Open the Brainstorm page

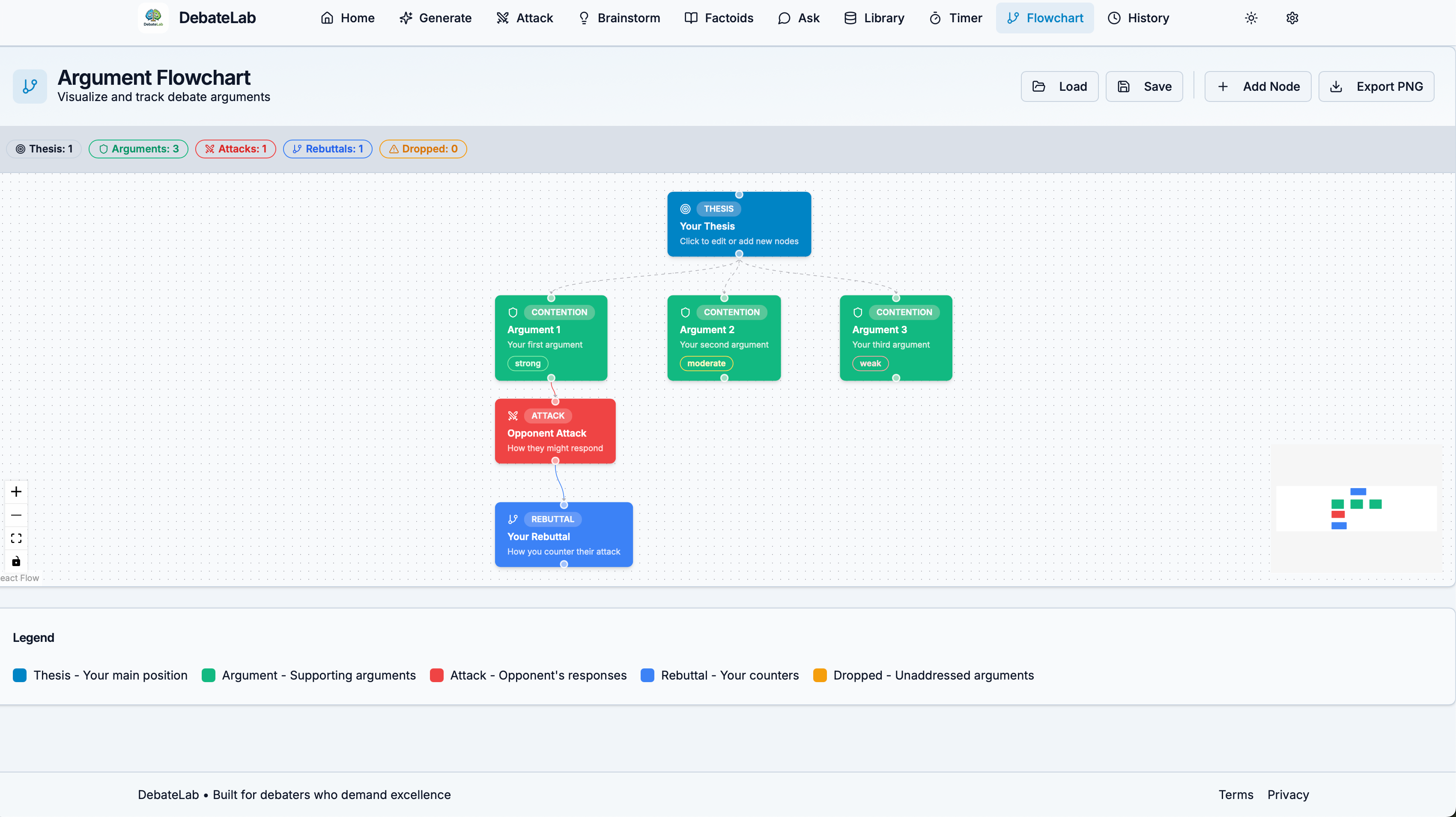click(619, 18)
